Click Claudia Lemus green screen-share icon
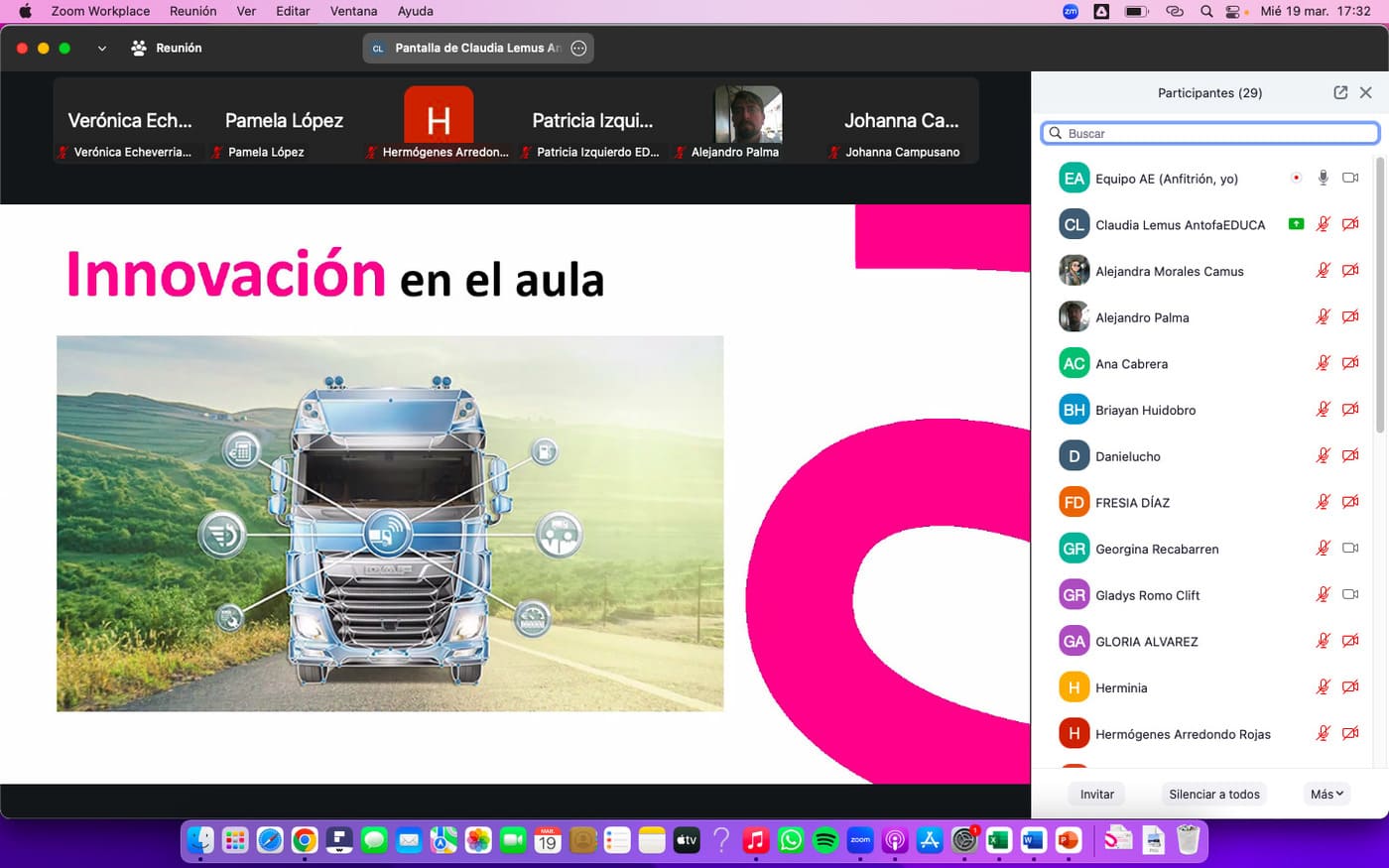The height and width of the screenshot is (868, 1389). tap(1296, 224)
